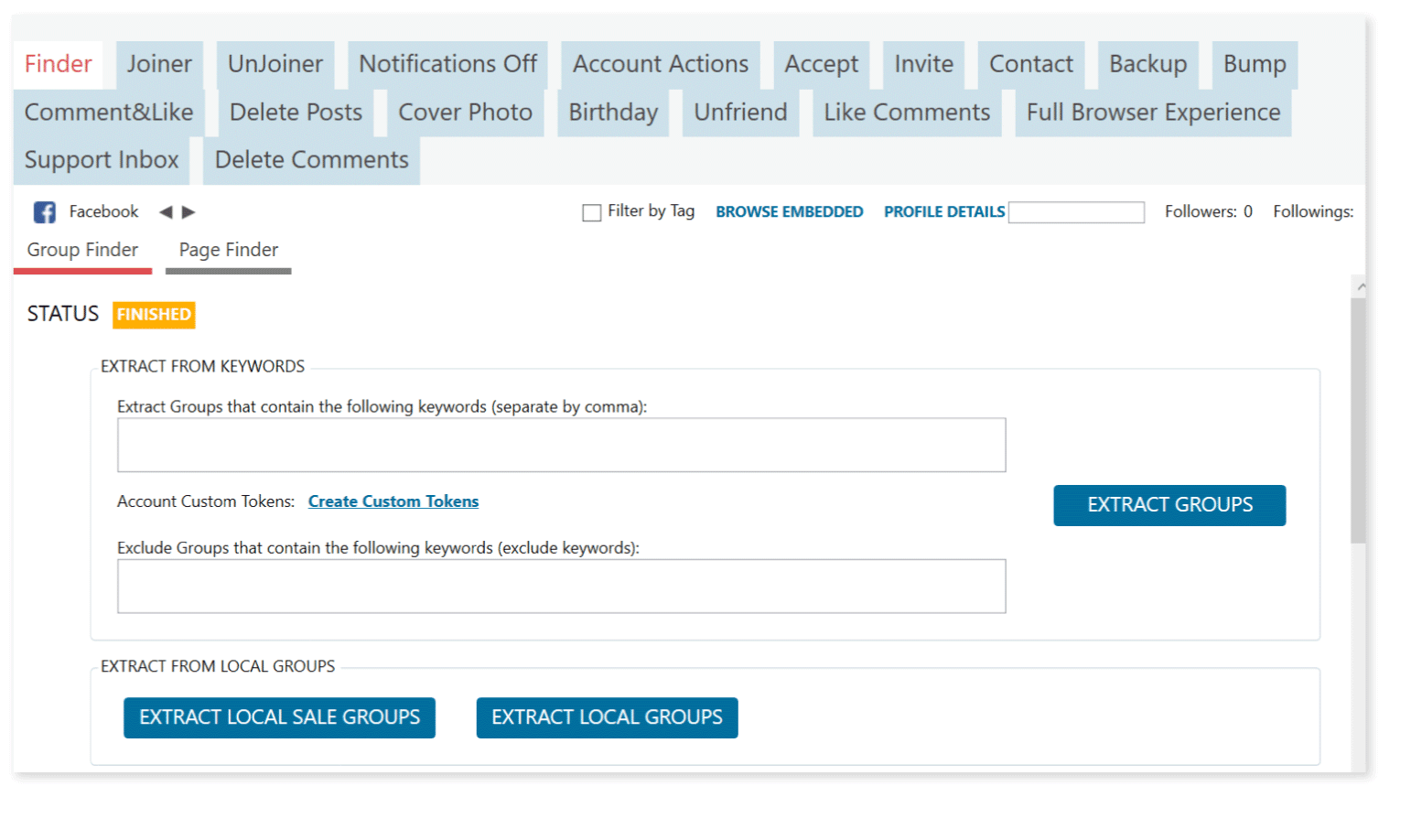Click the Extract Local Groups button

(x=607, y=717)
